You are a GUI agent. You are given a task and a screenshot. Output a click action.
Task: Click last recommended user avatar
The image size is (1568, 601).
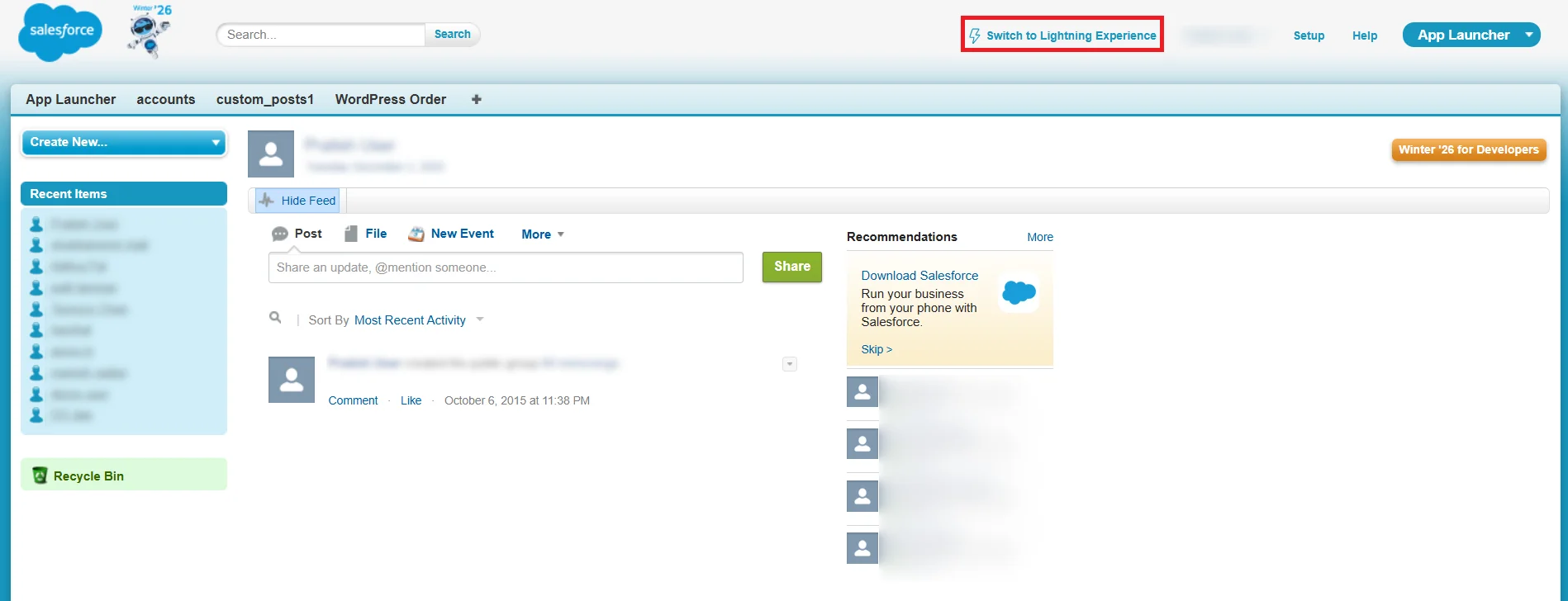click(x=862, y=548)
